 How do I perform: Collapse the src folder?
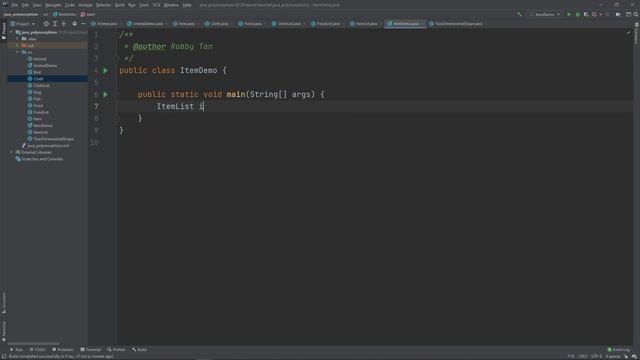pos(18,52)
